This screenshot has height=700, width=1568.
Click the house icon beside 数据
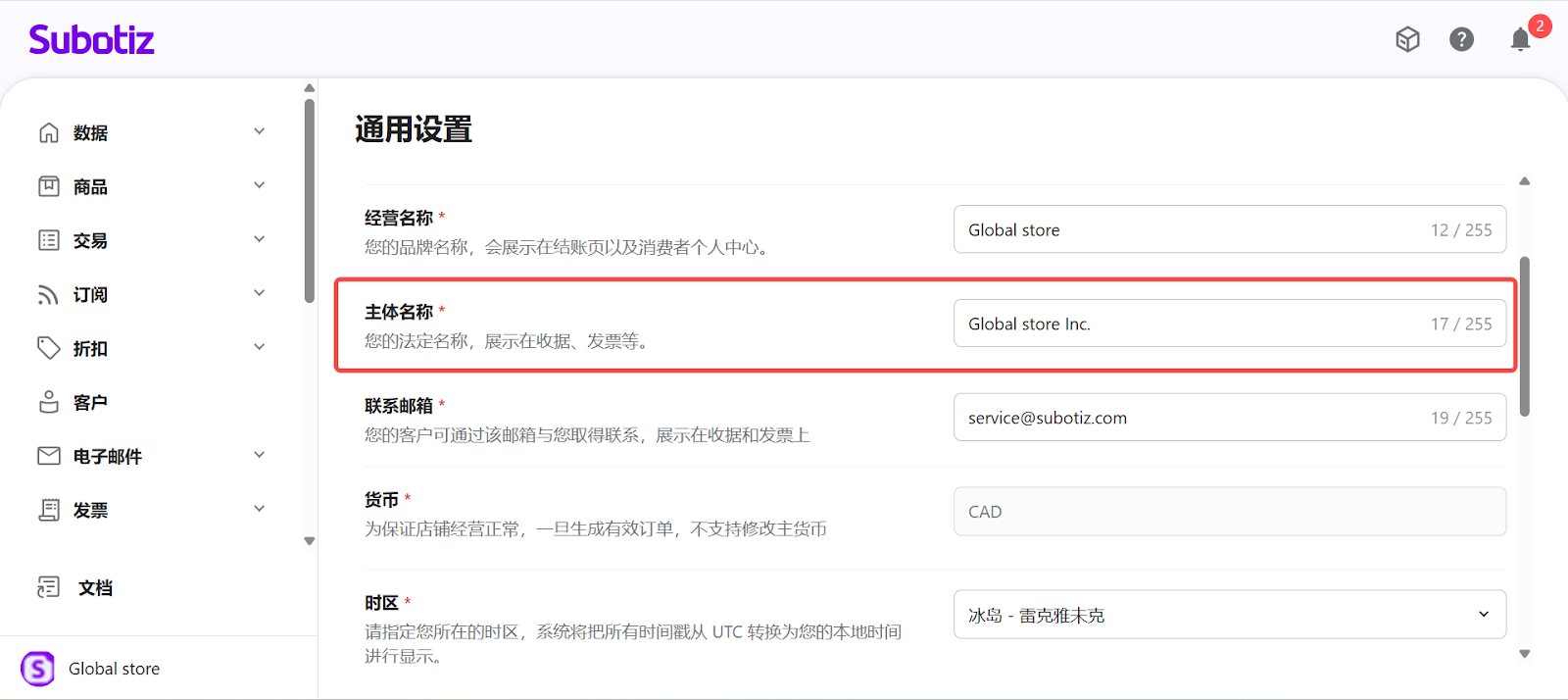coord(49,132)
